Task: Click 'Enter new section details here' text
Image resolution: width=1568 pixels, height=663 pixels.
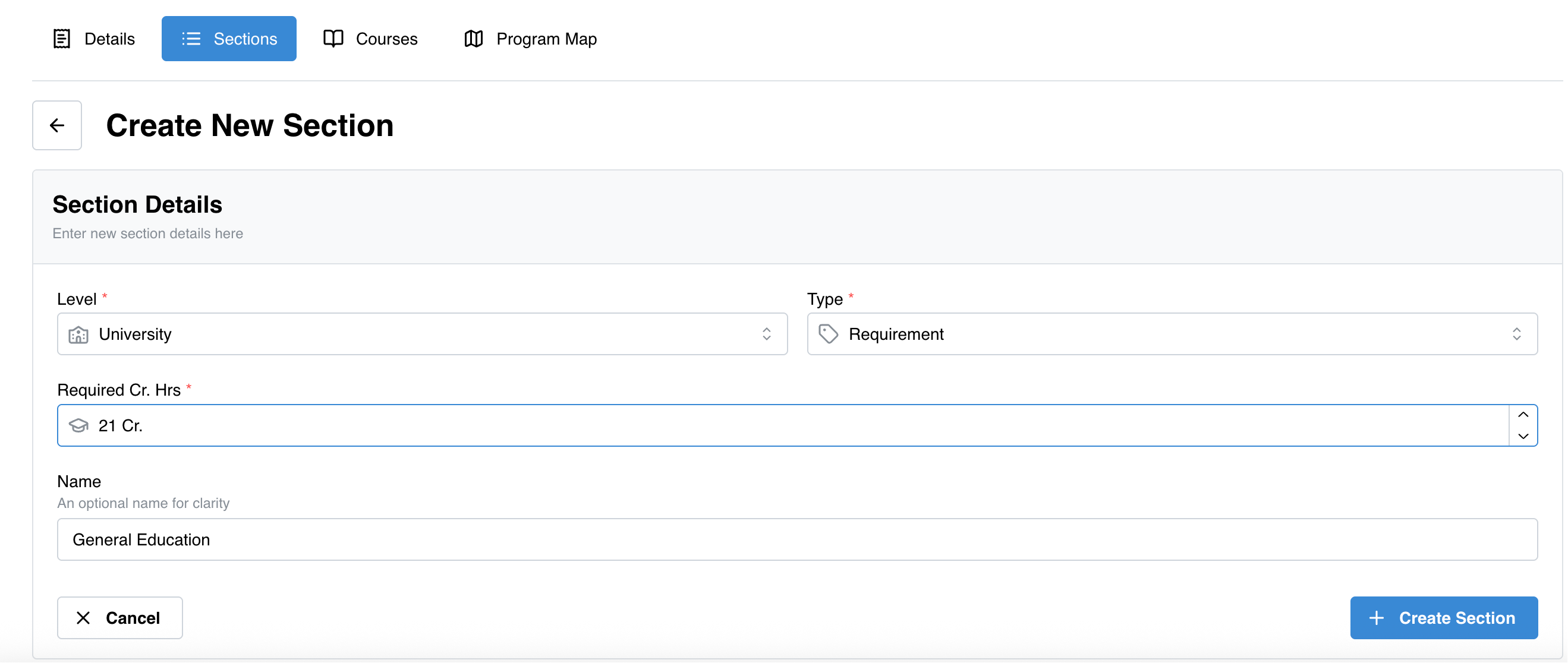Action: point(147,234)
